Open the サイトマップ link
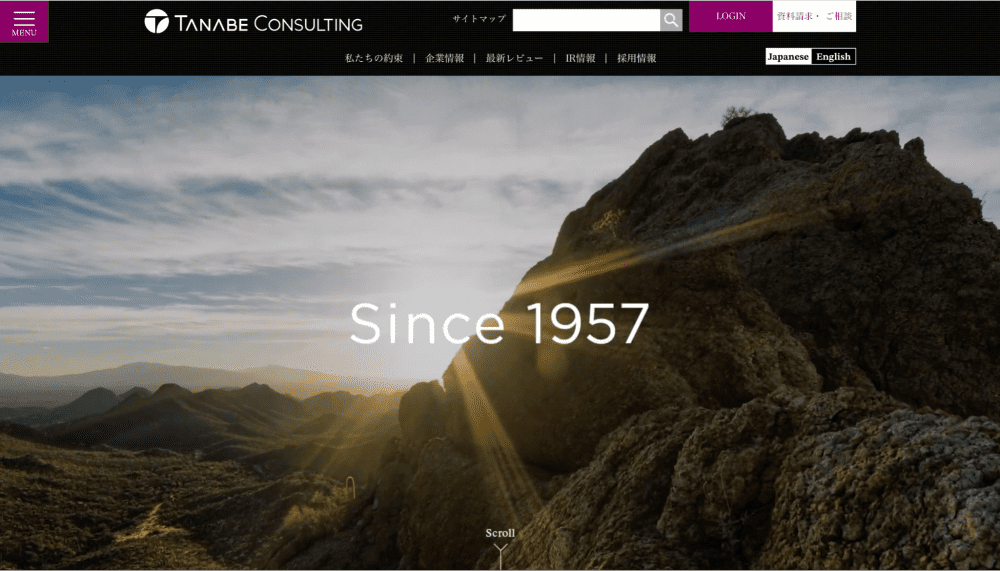This screenshot has width=1000, height=571. [479, 19]
